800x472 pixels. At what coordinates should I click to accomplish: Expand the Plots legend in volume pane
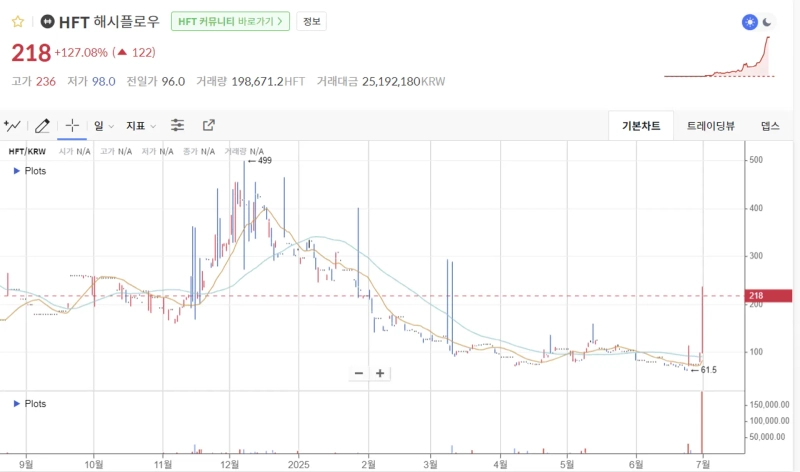click(x=30, y=404)
